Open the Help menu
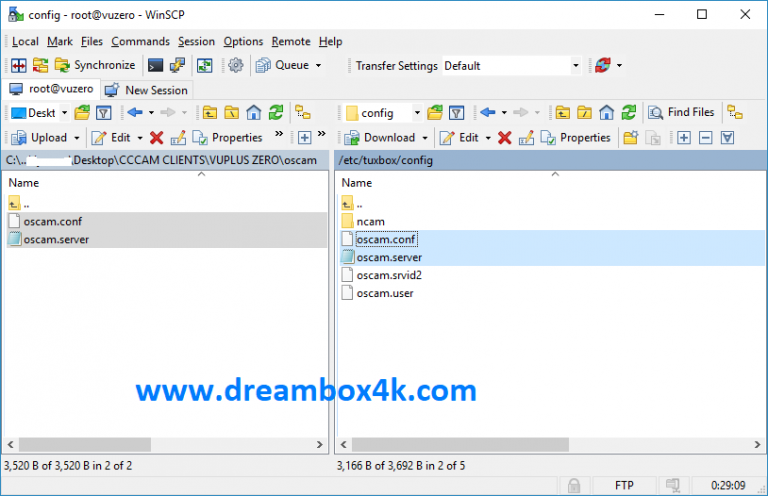Screen dimensions: 768x496 (330, 42)
